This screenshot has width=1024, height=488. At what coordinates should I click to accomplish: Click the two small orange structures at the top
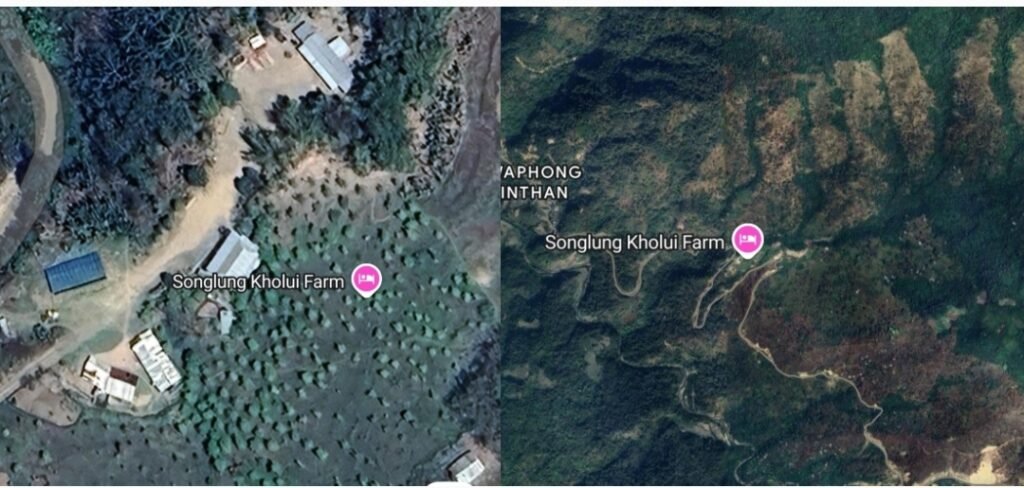click(255, 52)
